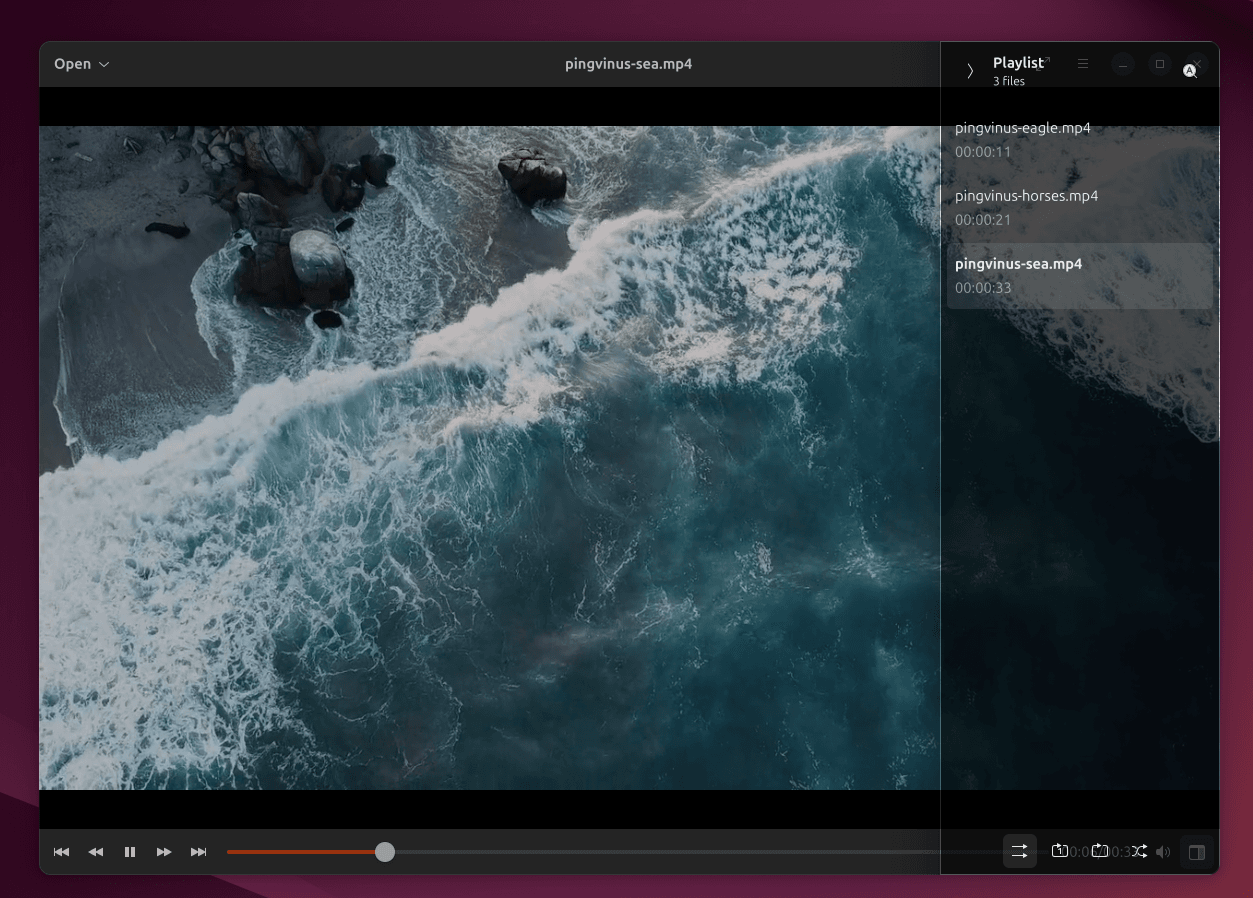Minimize the video player window
Screen dimensions: 1253x898
(1123, 64)
